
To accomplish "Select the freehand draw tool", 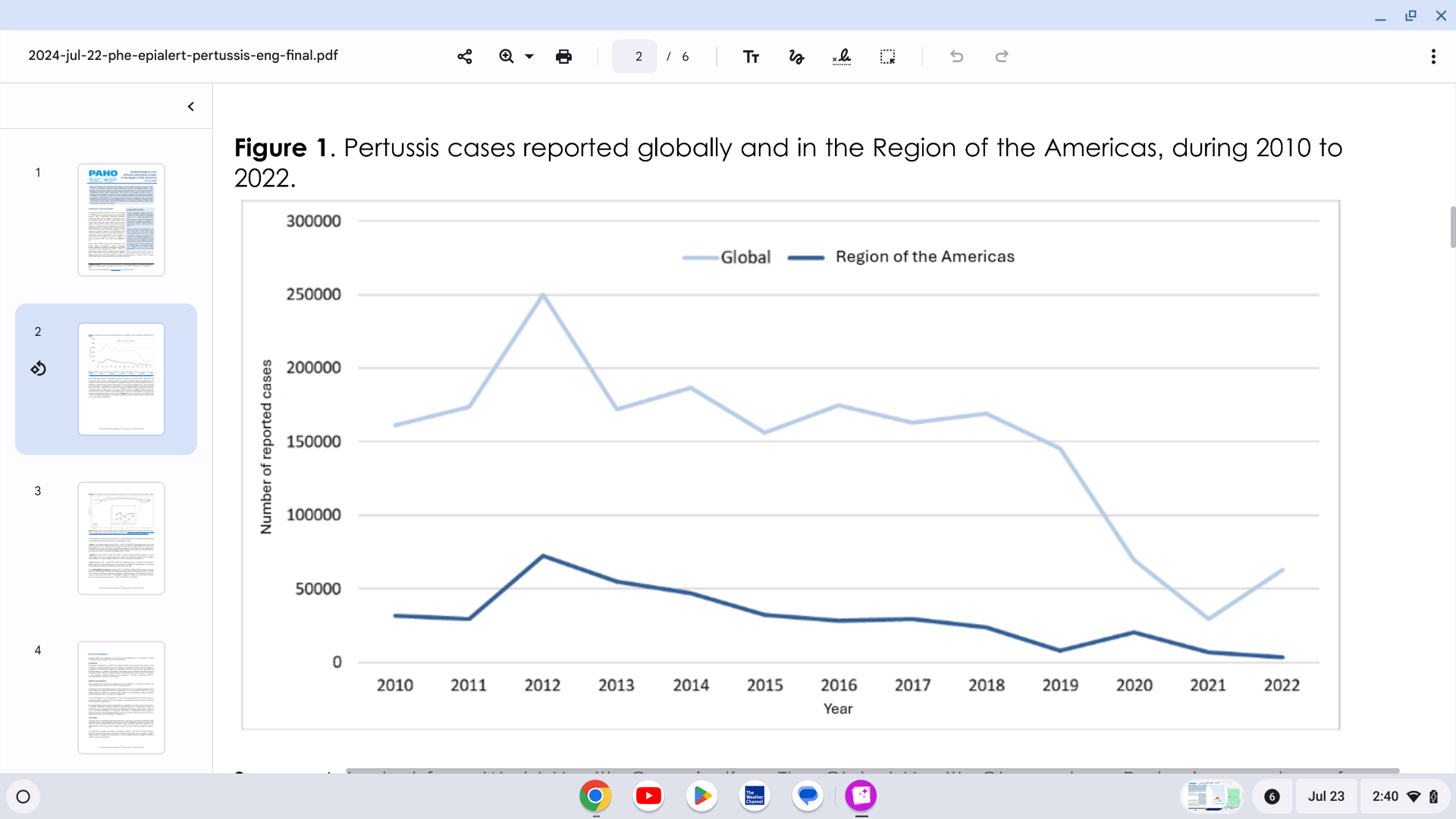I will pos(796,56).
